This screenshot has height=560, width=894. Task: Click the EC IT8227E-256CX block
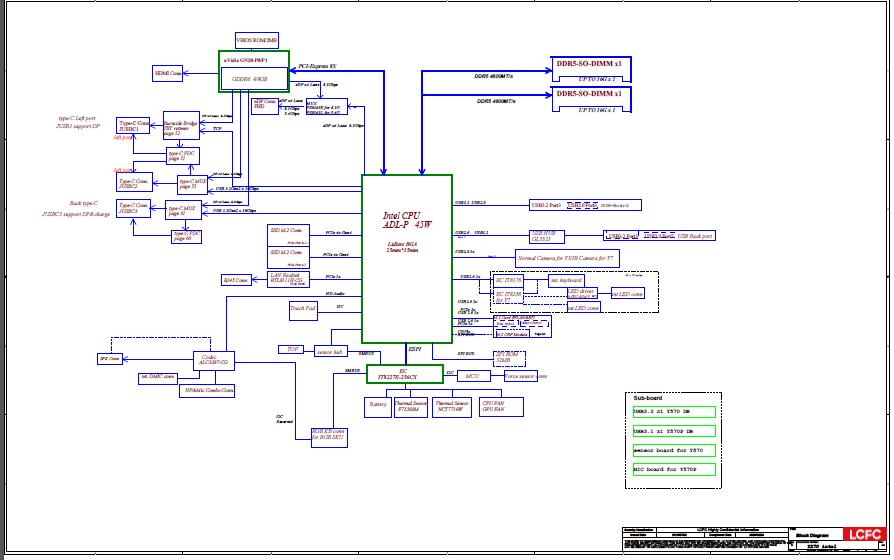coord(404,374)
